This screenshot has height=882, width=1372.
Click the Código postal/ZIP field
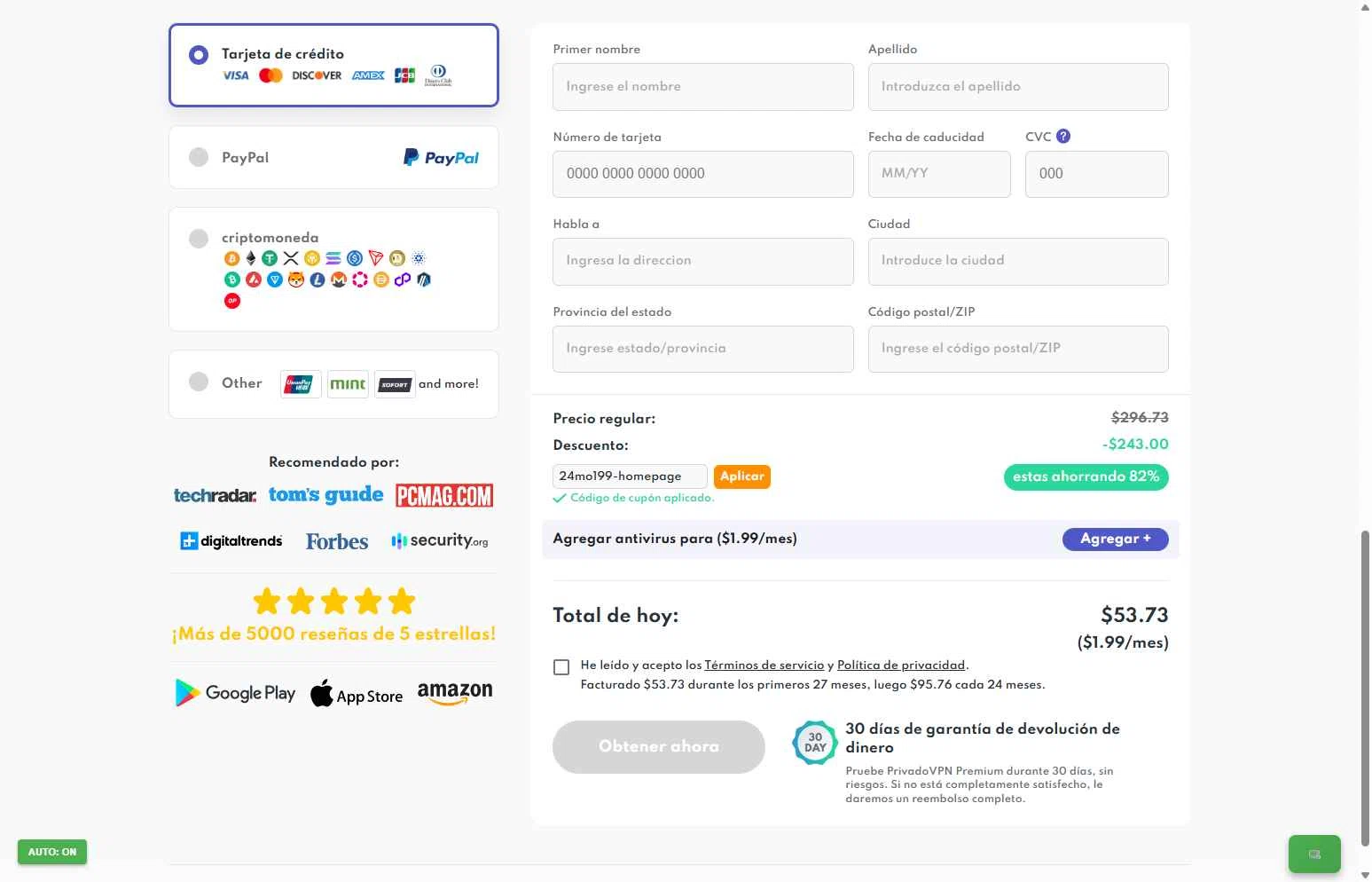pyautogui.click(x=1018, y=349)
